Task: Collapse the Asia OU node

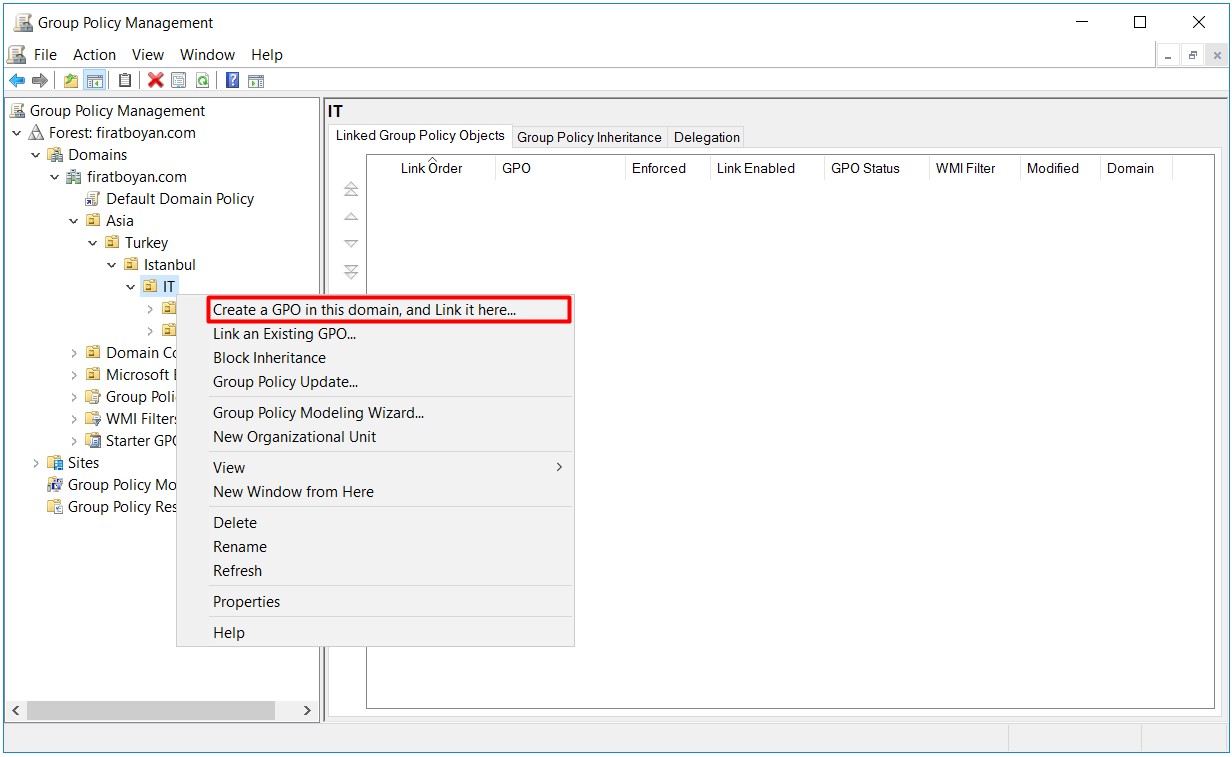Action: tap(74, 221)
